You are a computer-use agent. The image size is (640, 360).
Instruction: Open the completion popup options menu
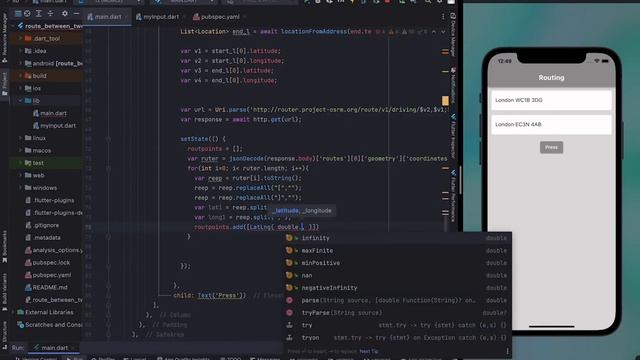507,351
